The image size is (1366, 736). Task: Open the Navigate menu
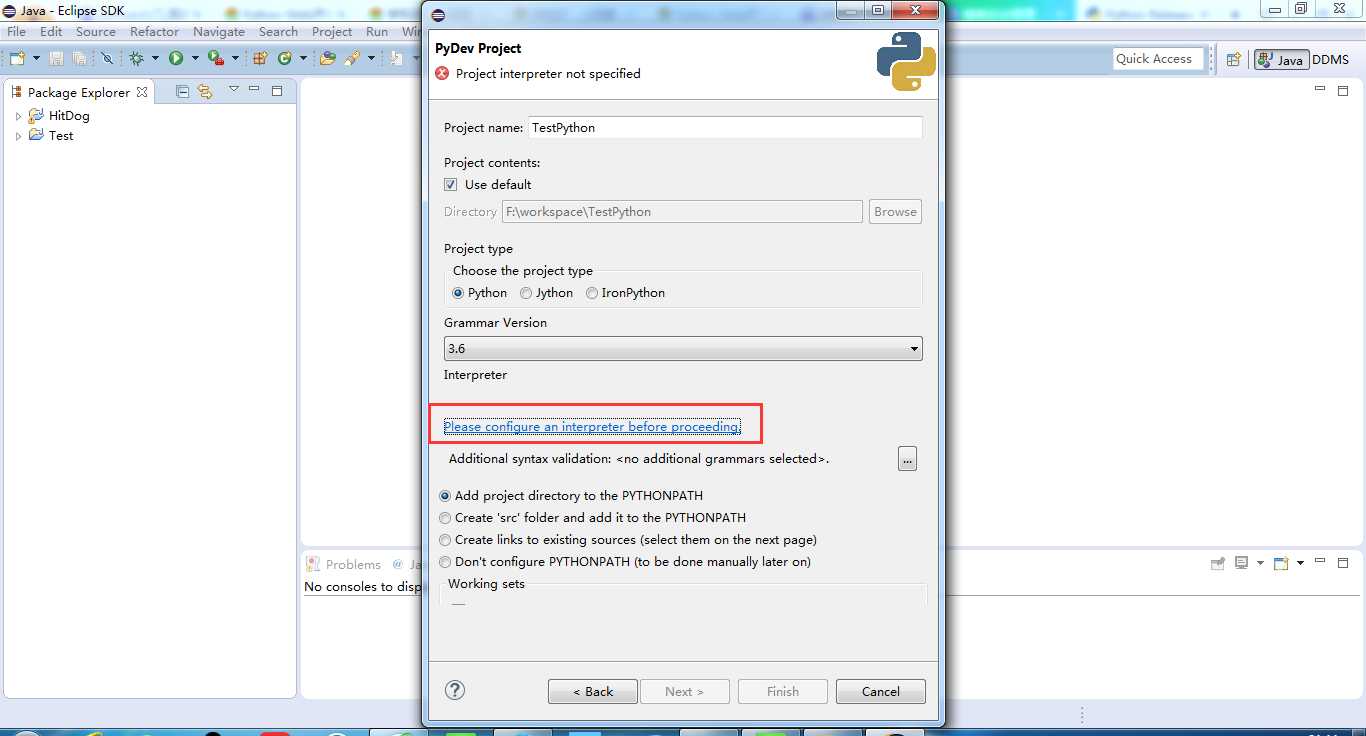click(219, 31)
